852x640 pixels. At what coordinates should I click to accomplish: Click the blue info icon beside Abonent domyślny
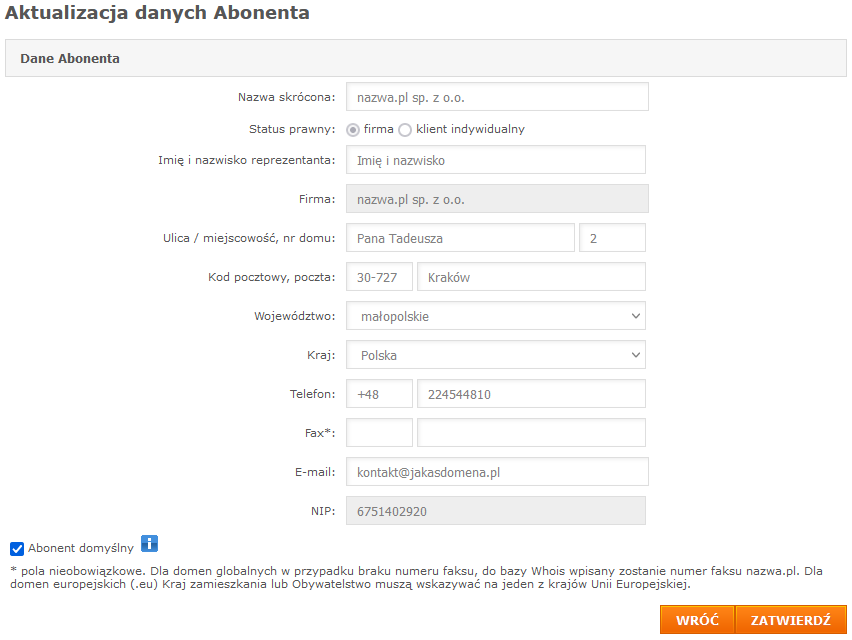149,543
